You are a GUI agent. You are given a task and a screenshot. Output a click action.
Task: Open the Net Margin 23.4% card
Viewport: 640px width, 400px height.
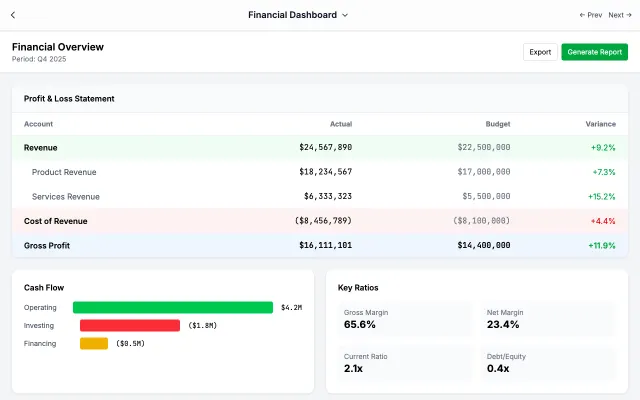coord(548,319)
